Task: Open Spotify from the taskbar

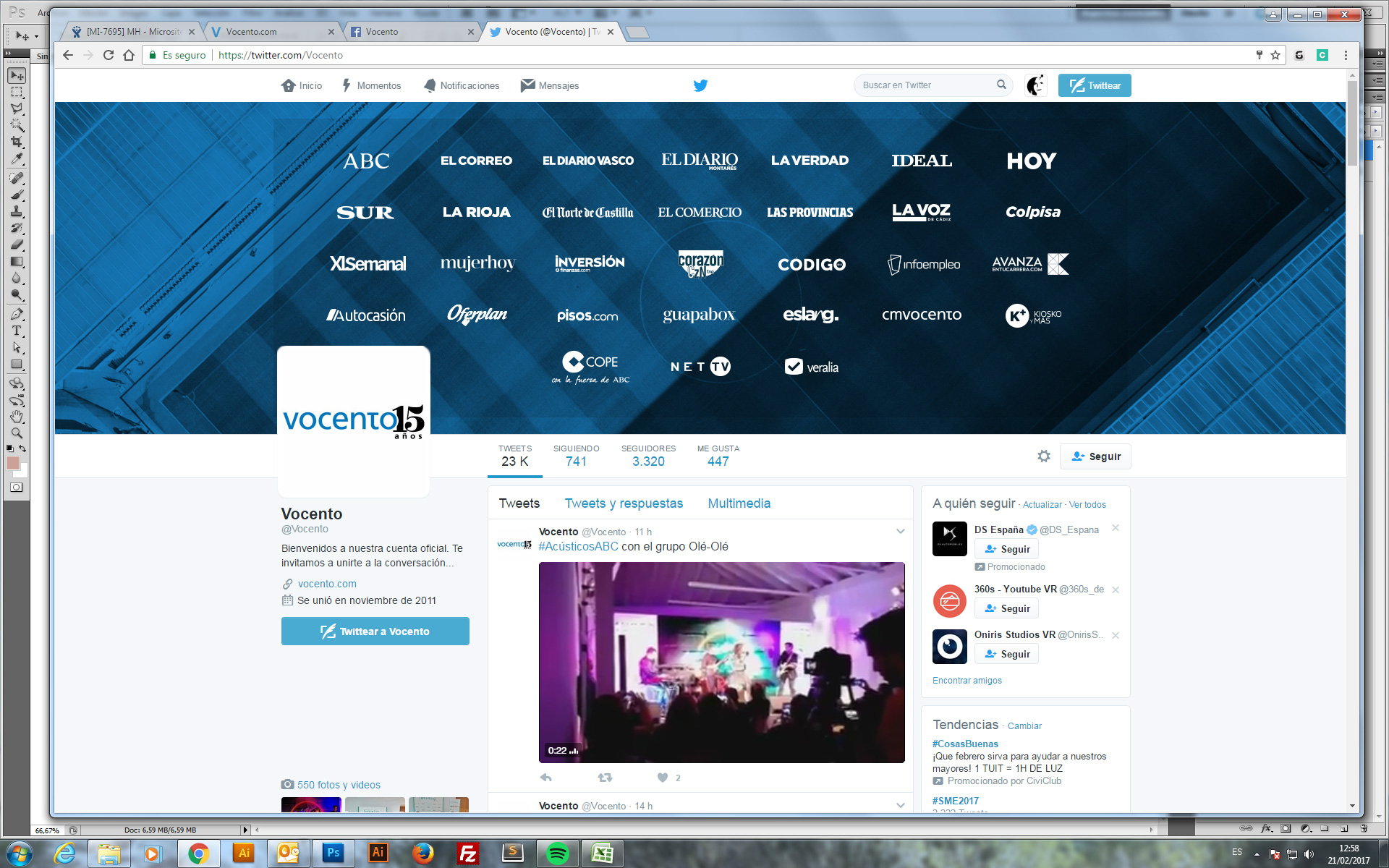Action: coord(557,854)
